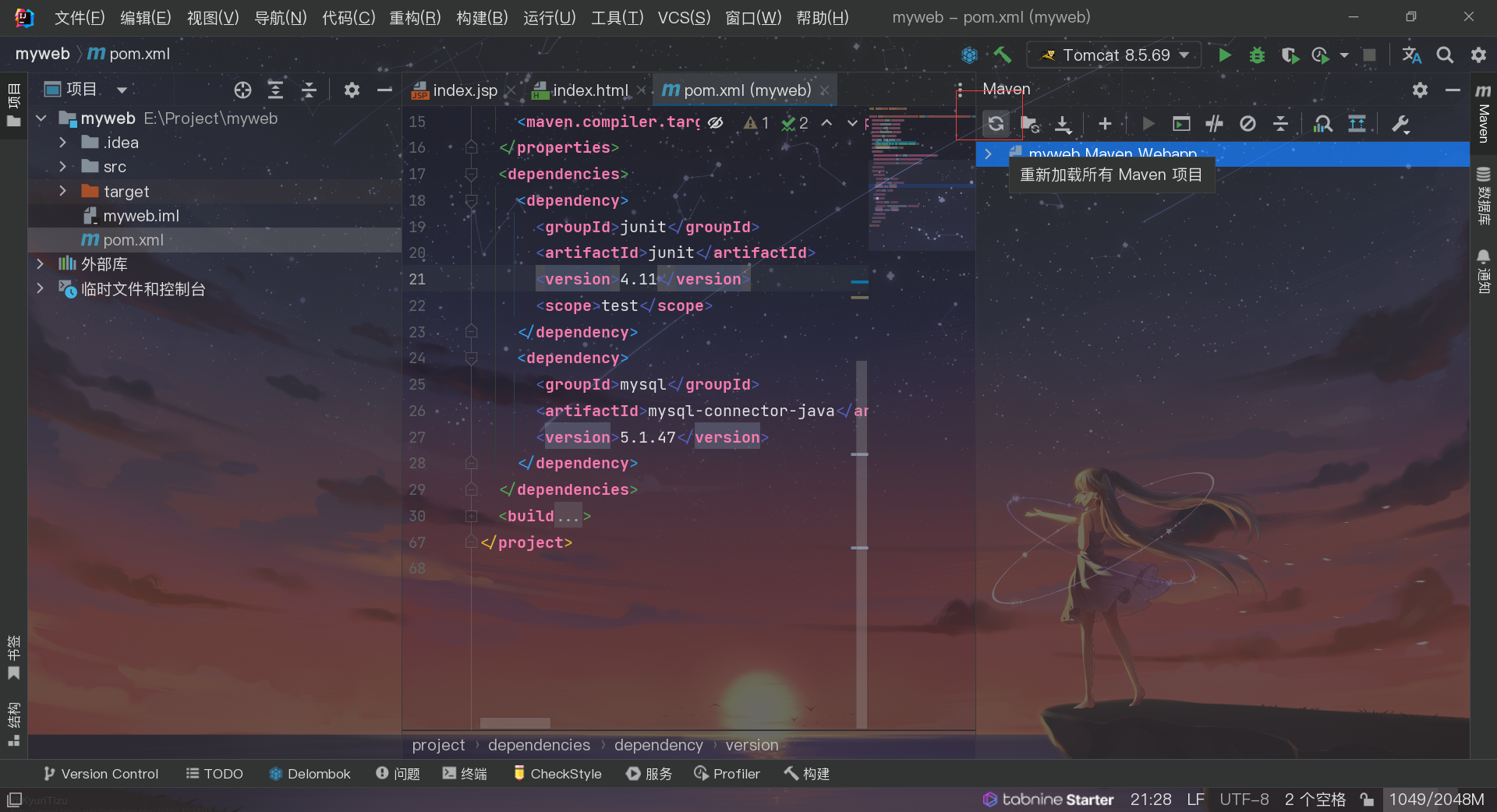Collapse the myweb project root
The width and height of the screenshot is (1497, 812).
[x=41, y=118]
